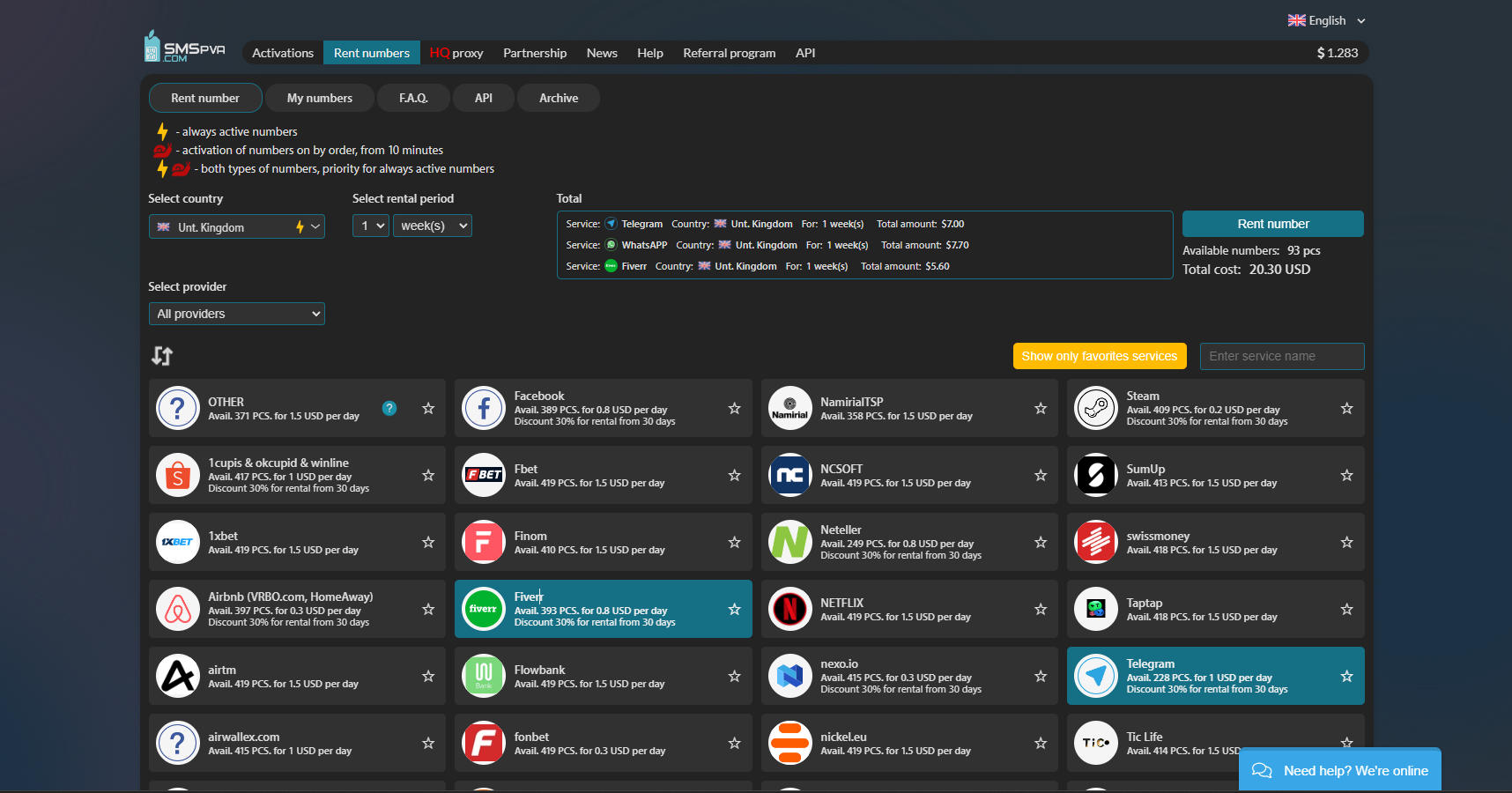Select the NCSOFT service icon

click(x=790, y=475)
